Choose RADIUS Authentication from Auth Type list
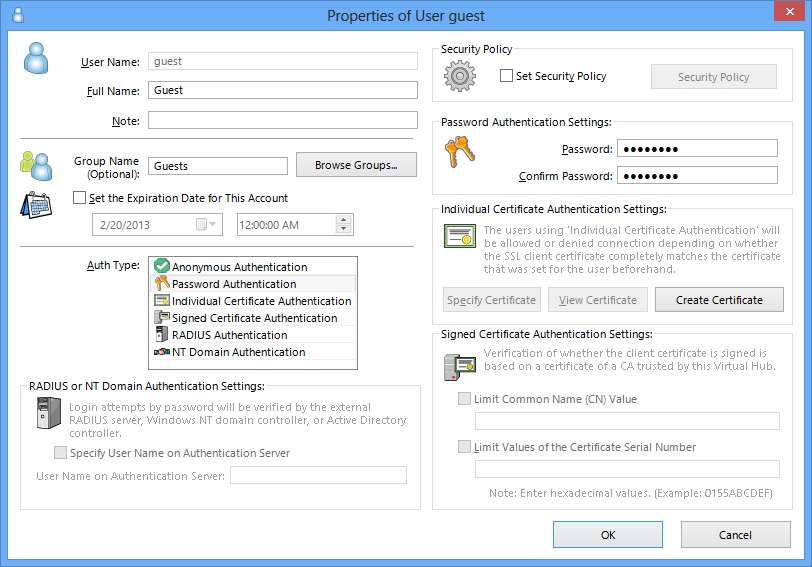The height and width of the screenshot is (567, 812). coord(229,335)
